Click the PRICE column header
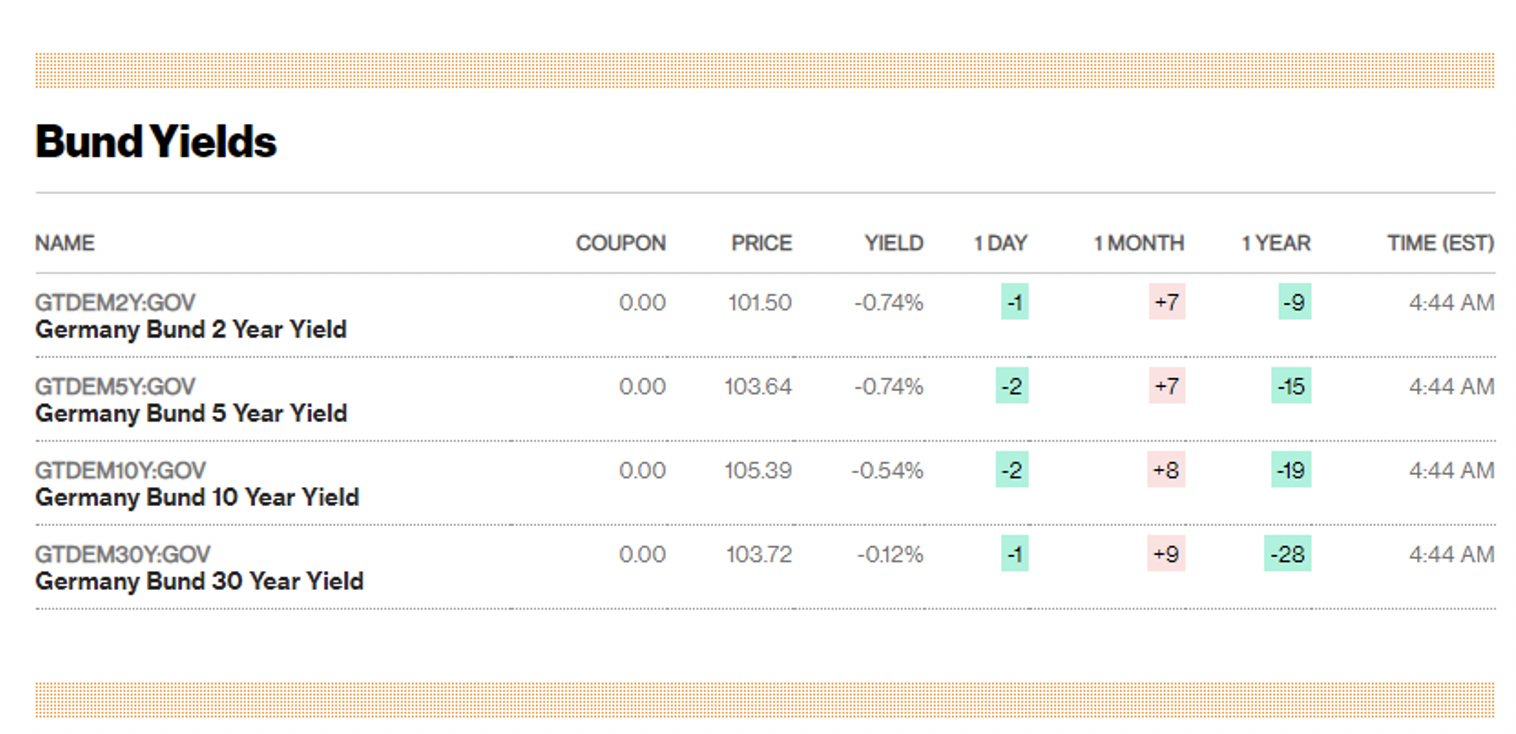 coord(761,243)
